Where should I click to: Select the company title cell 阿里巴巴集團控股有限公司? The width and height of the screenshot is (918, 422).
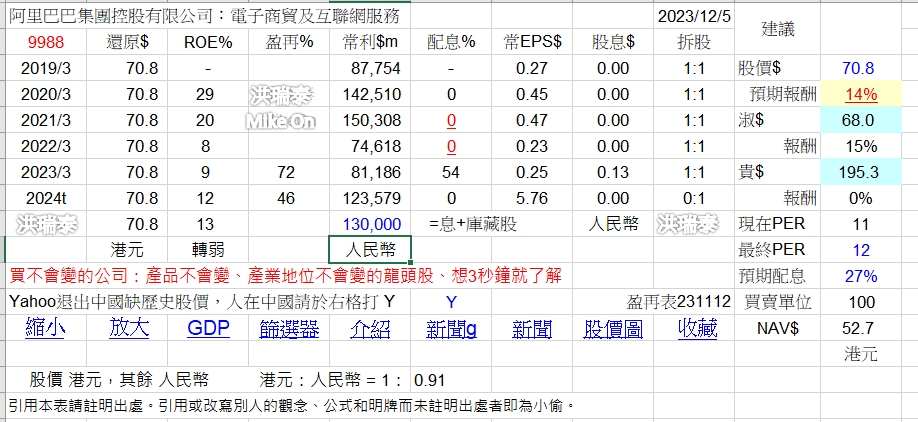point(204,16)
